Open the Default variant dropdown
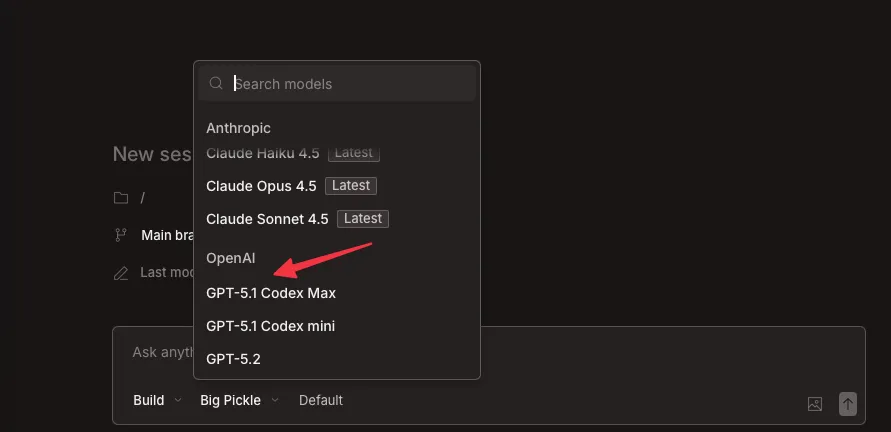This screenshot has height=432, width=891. click(x=320, y=400)
